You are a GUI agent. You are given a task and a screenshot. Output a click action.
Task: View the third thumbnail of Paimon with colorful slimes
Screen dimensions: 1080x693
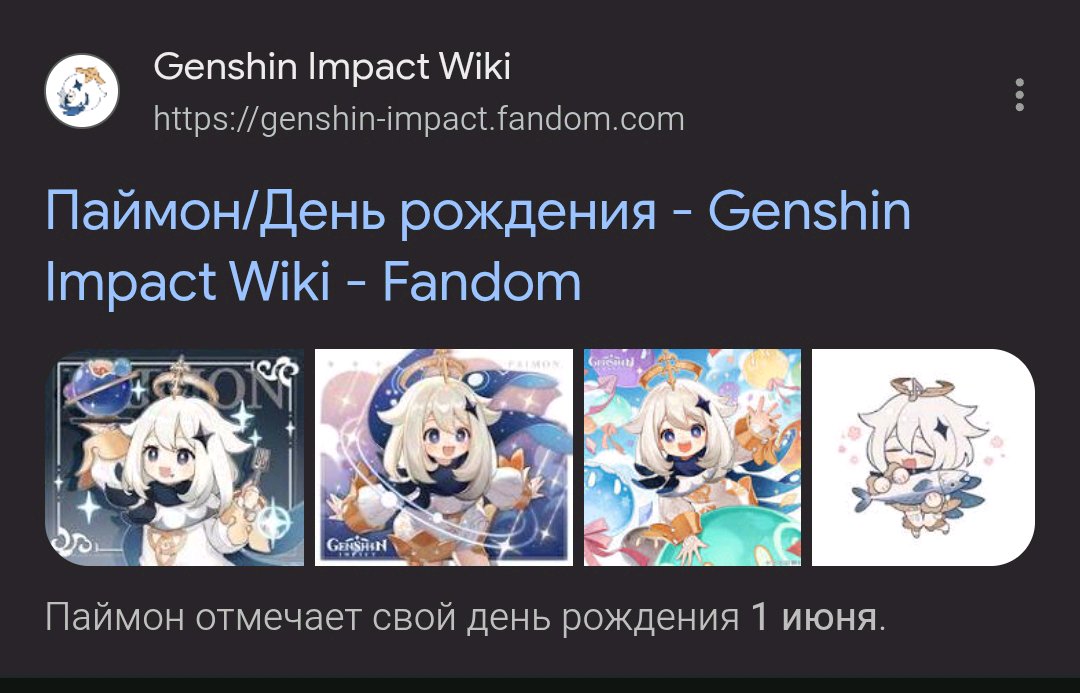(692, 457)
